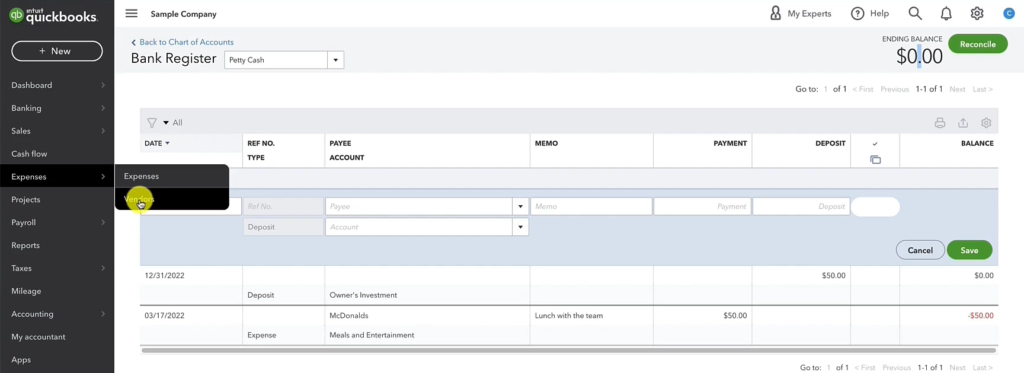Click the copy icon under the reconcile column
The width and height of the screenshot is (1024, 373).
click(x=875, y=159)
